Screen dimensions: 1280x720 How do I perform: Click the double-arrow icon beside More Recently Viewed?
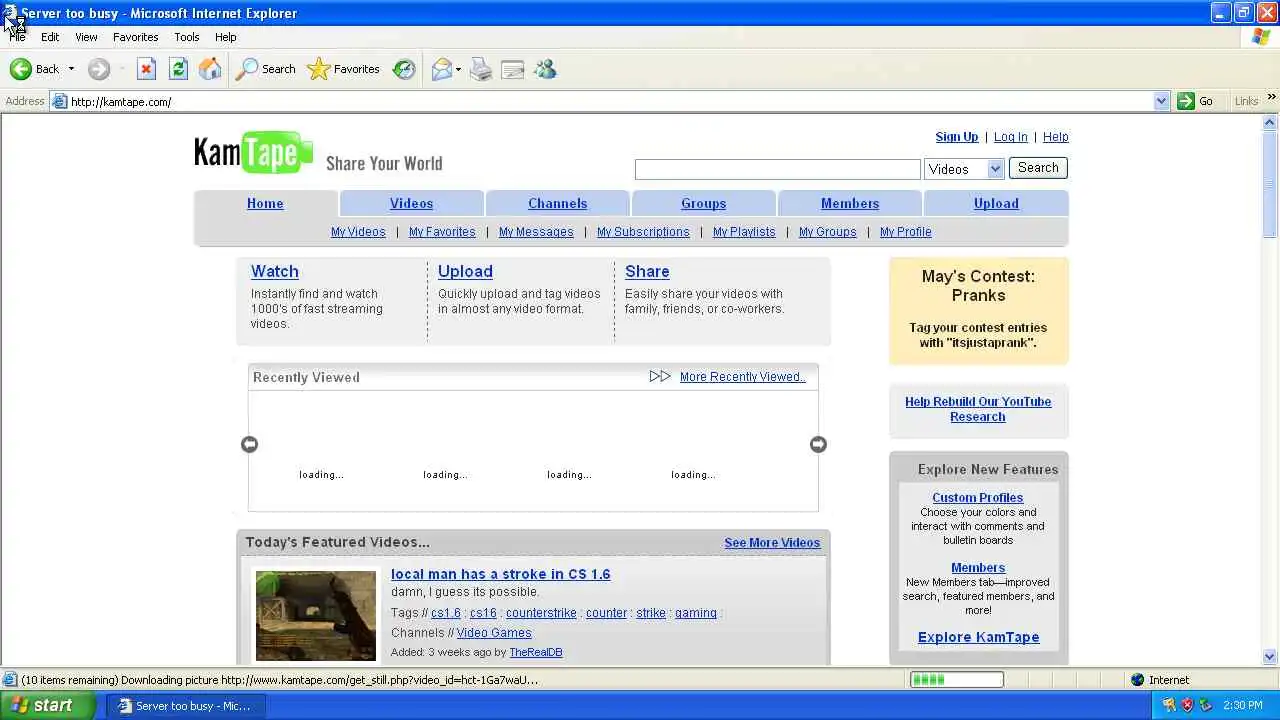660,377
